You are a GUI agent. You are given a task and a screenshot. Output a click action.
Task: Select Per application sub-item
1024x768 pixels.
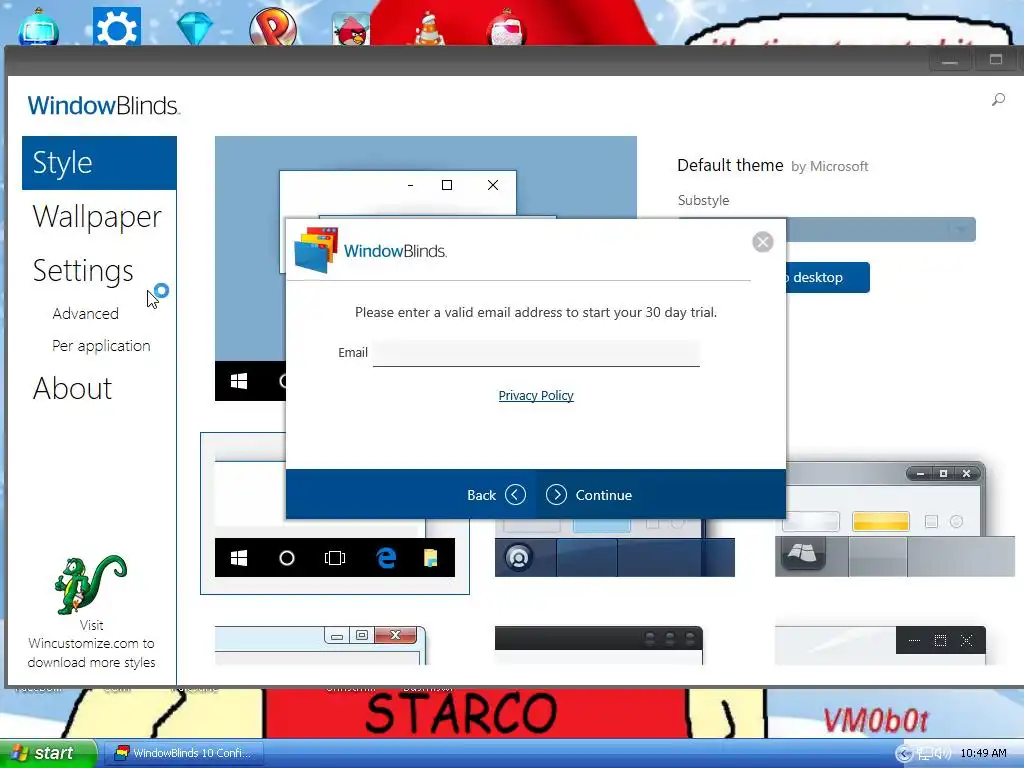tap(101, 345)
